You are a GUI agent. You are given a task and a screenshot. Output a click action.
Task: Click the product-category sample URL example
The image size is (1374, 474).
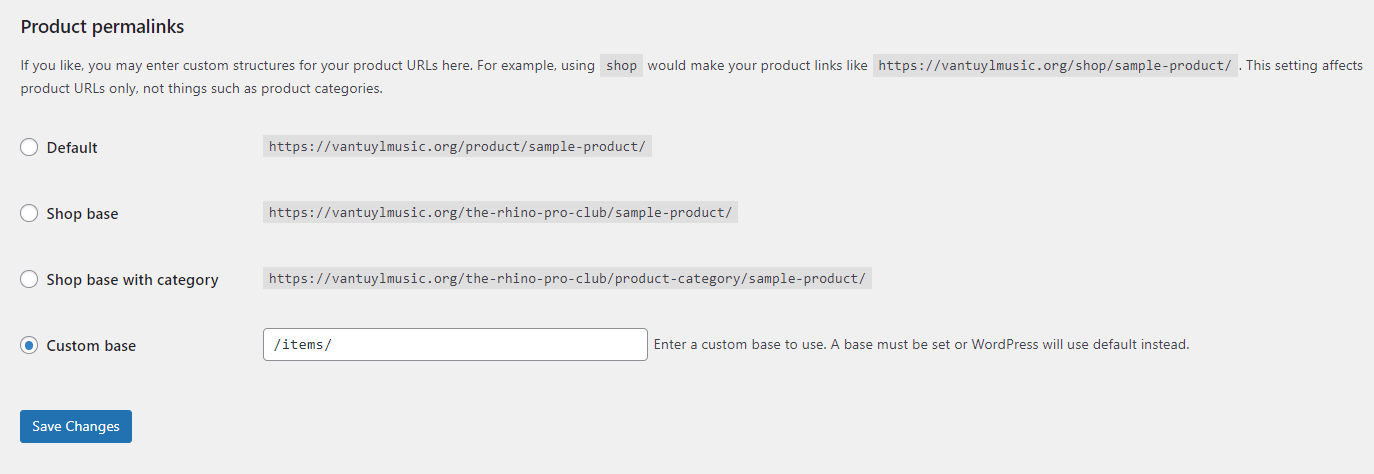567,278
